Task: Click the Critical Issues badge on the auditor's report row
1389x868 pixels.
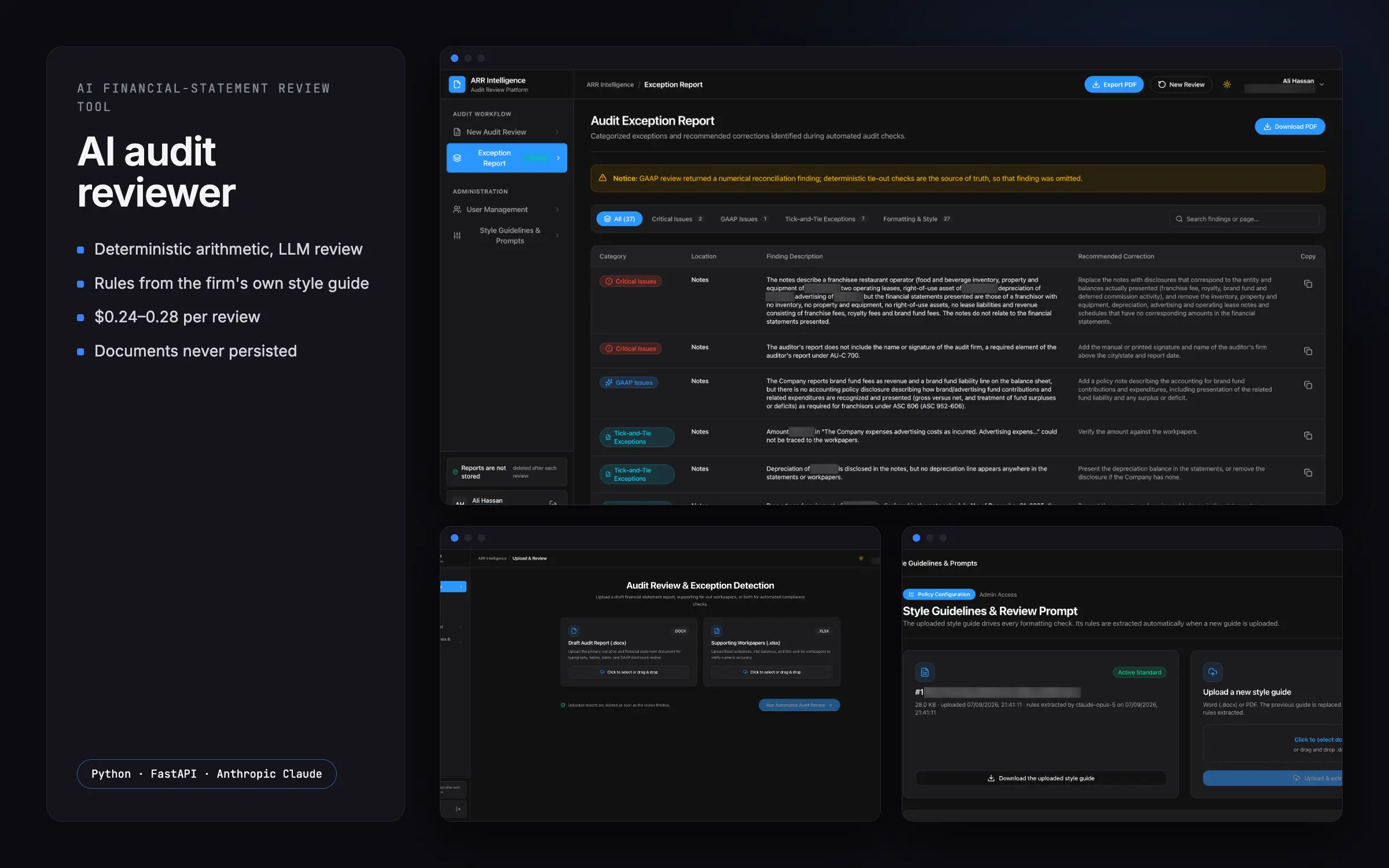Action: tap(631, 348)
